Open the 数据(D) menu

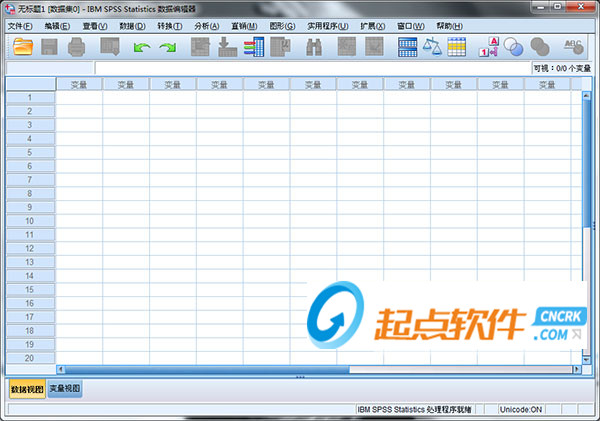[132, 26]
